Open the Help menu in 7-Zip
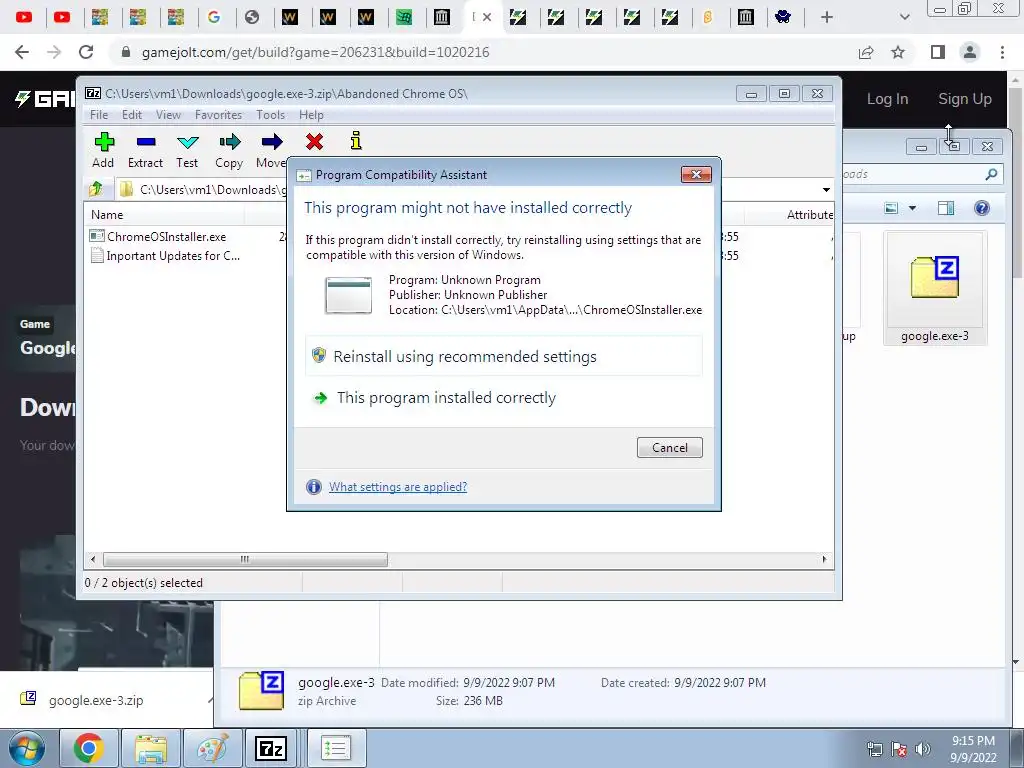The image size is (1024, 768). pos(311,115)
